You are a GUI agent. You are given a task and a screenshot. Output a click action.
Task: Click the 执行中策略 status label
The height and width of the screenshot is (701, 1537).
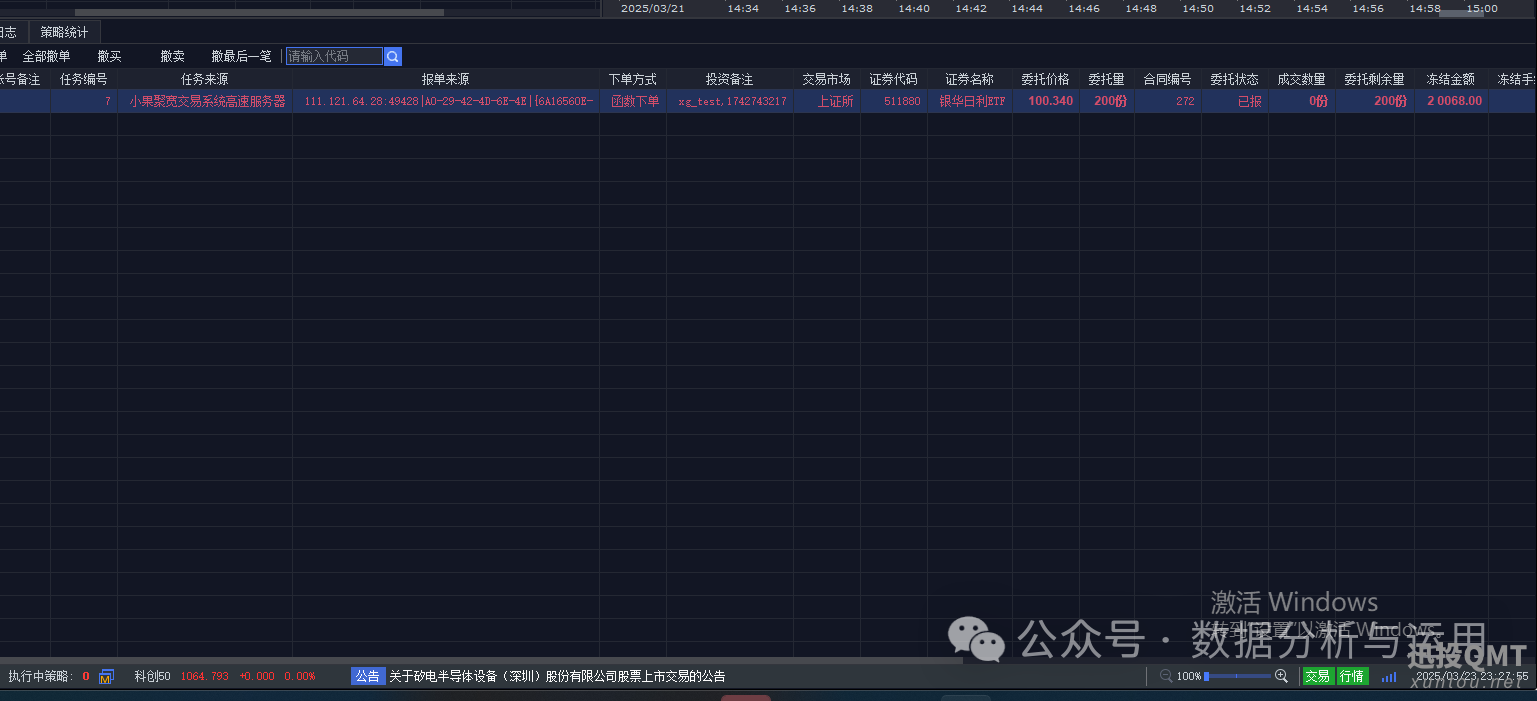click(x=41, y=677)
